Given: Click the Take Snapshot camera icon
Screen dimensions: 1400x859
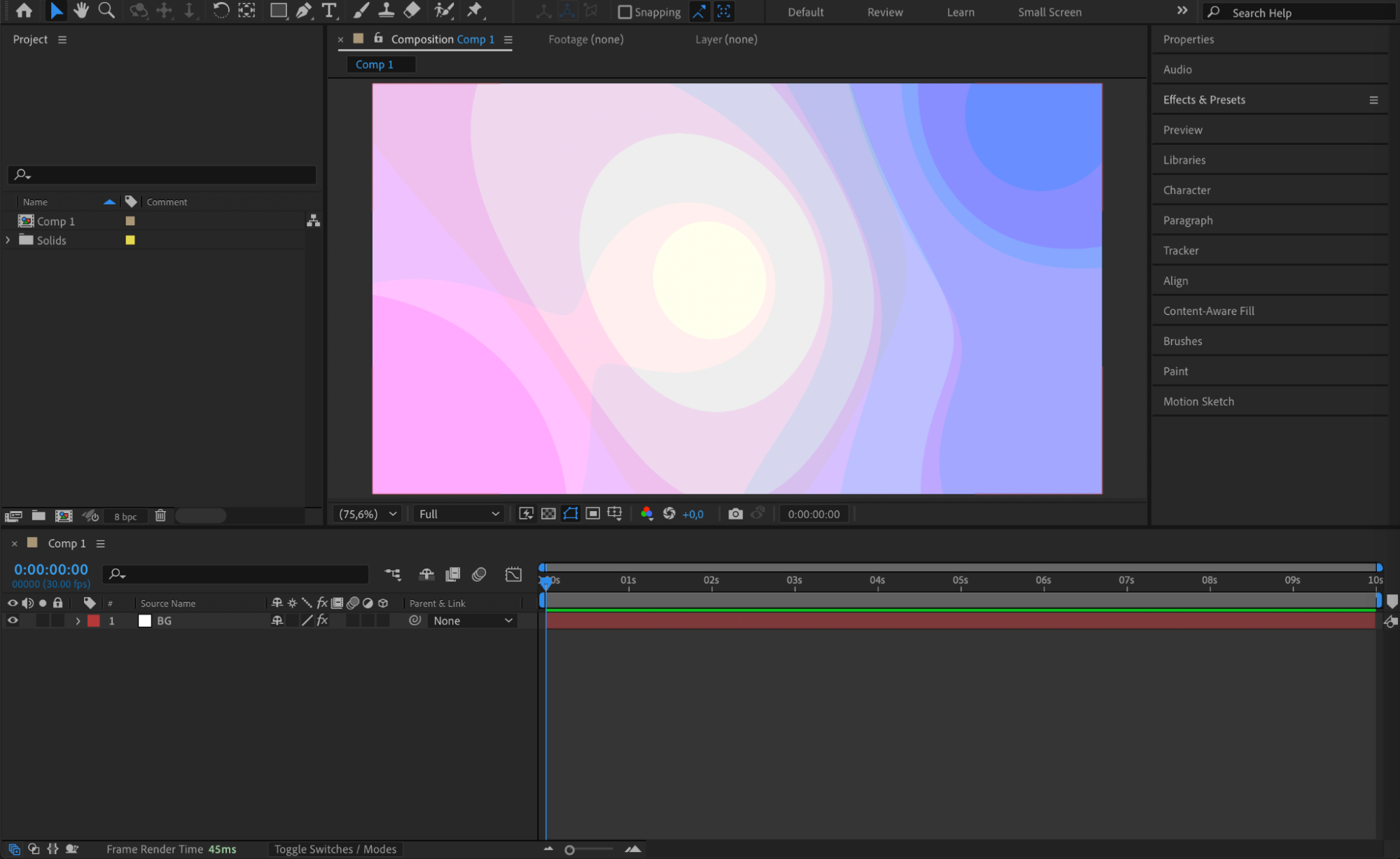Looking at the screenshot, I should click(x=735, y=514).
